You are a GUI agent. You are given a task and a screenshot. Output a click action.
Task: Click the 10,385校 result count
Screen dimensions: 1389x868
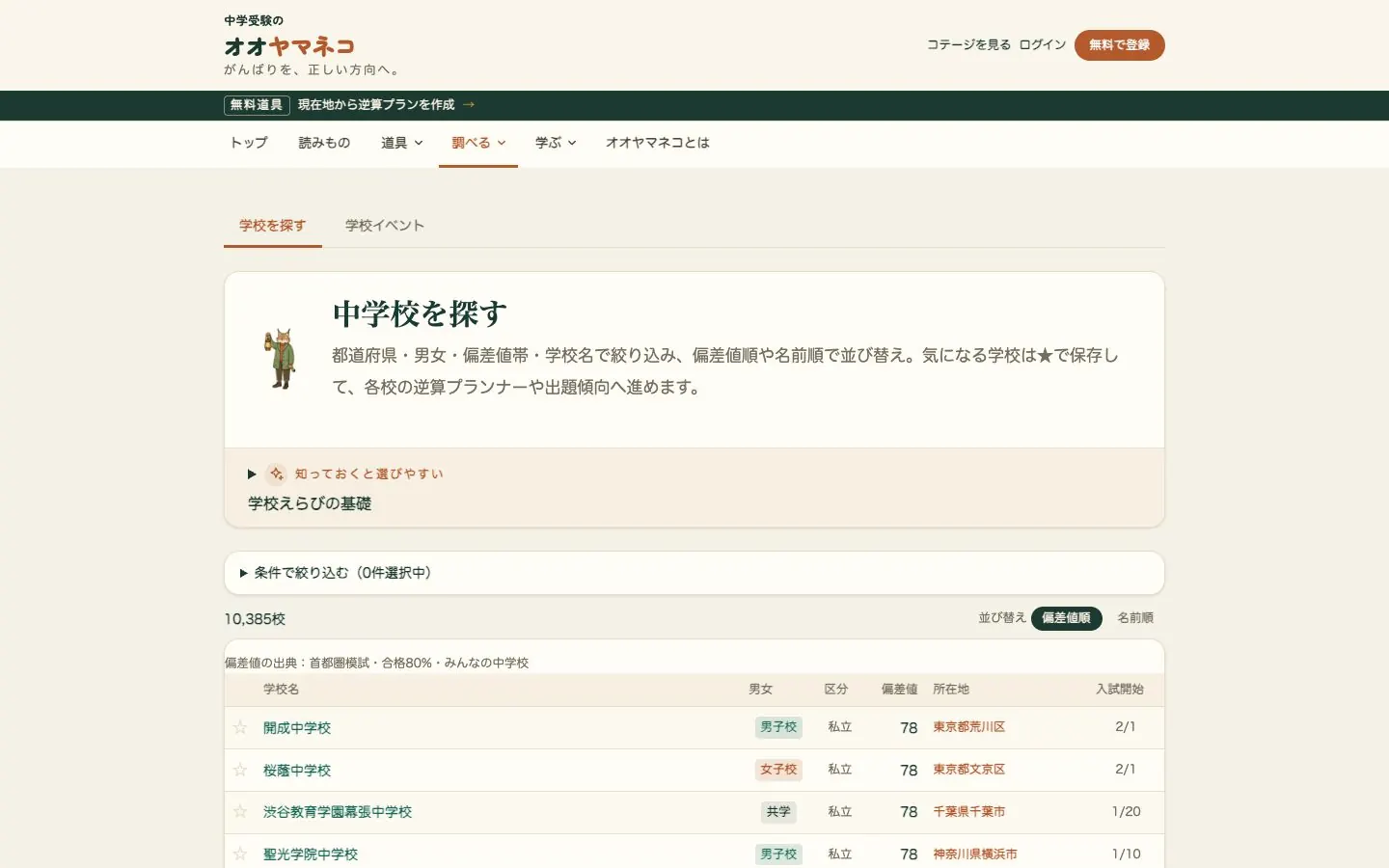tap(255, 619)
